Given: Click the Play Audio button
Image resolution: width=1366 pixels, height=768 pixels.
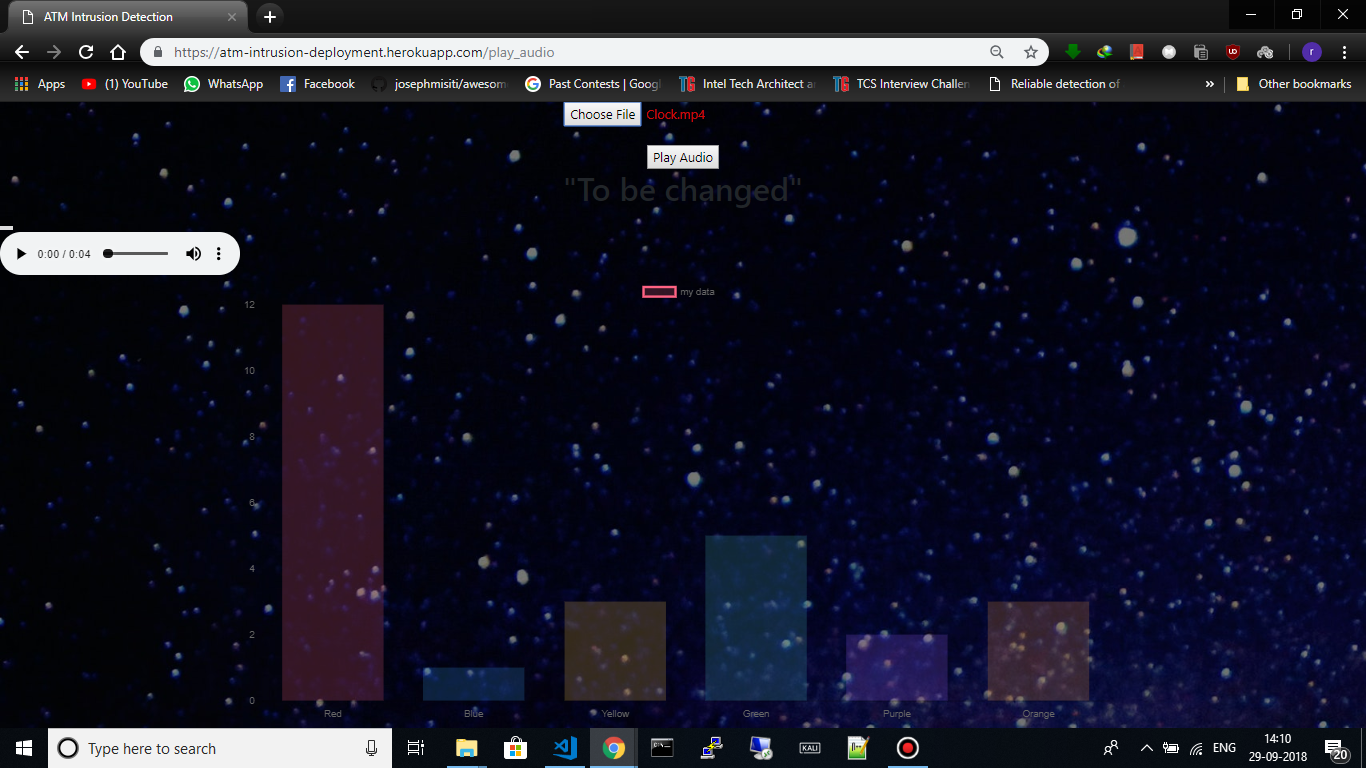Looking at the screenshot, I should pyautogui.click(x=682, y=157).
